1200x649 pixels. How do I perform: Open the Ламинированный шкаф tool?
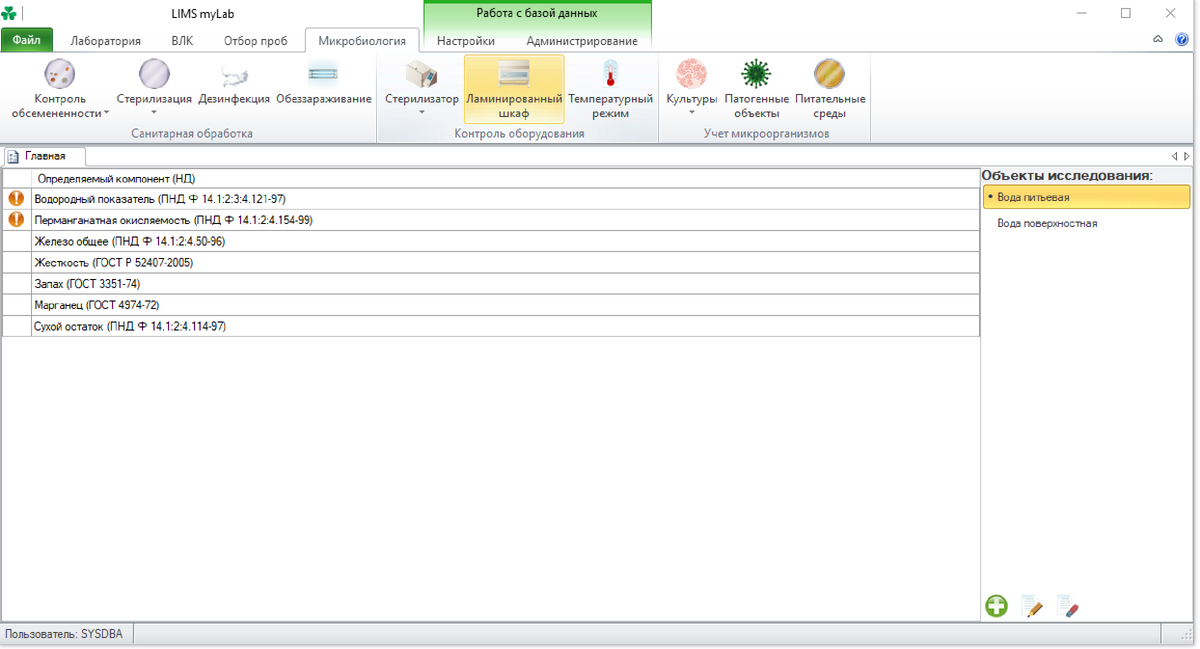[514, 88]
